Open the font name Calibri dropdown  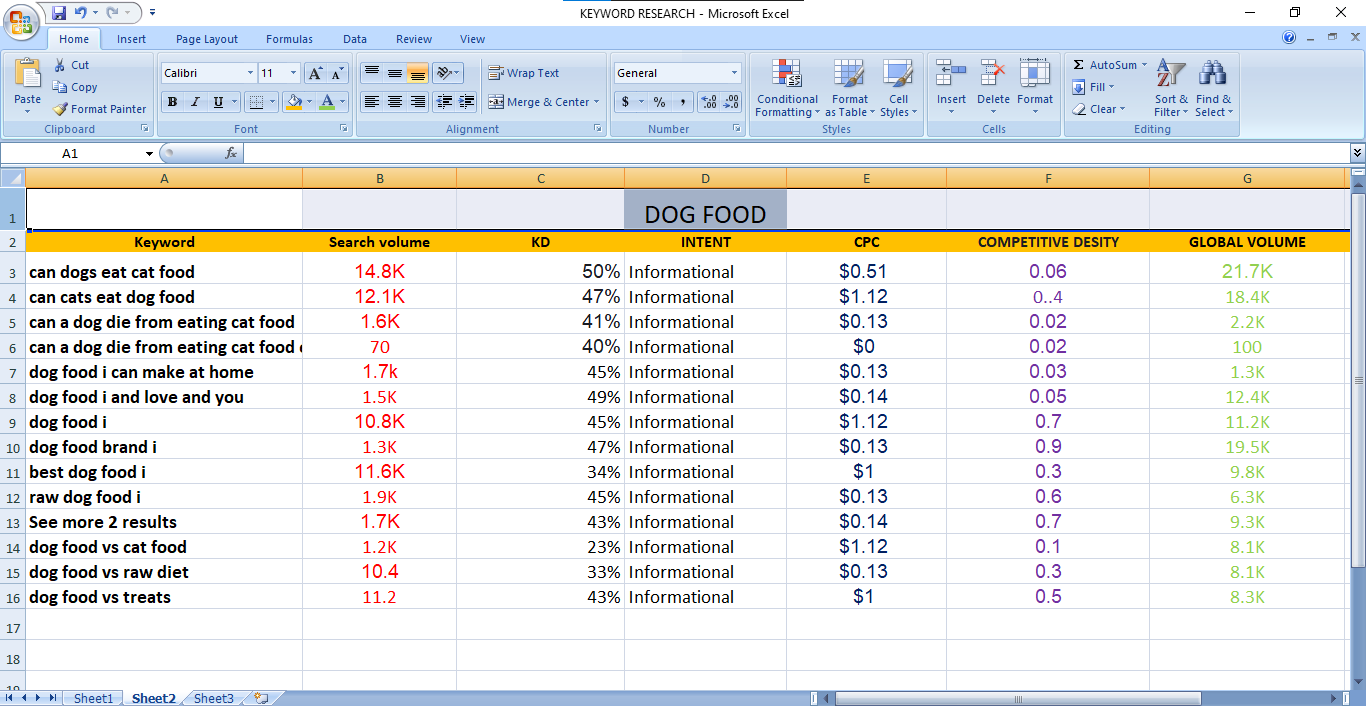click(x=250, y=73)
